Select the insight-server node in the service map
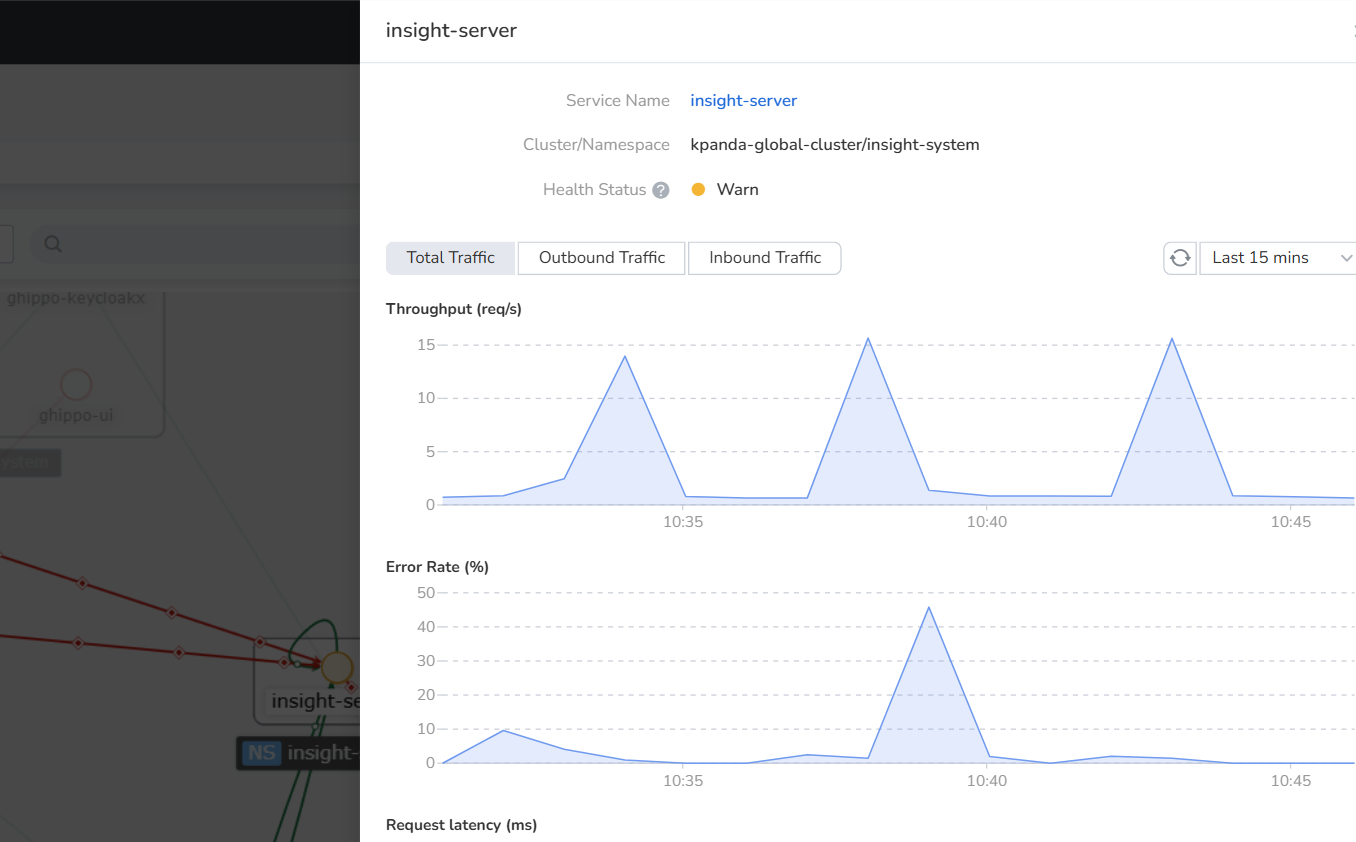Image resolution: width=1356 pixels, height=842 pixels. (x=337, y=667)
